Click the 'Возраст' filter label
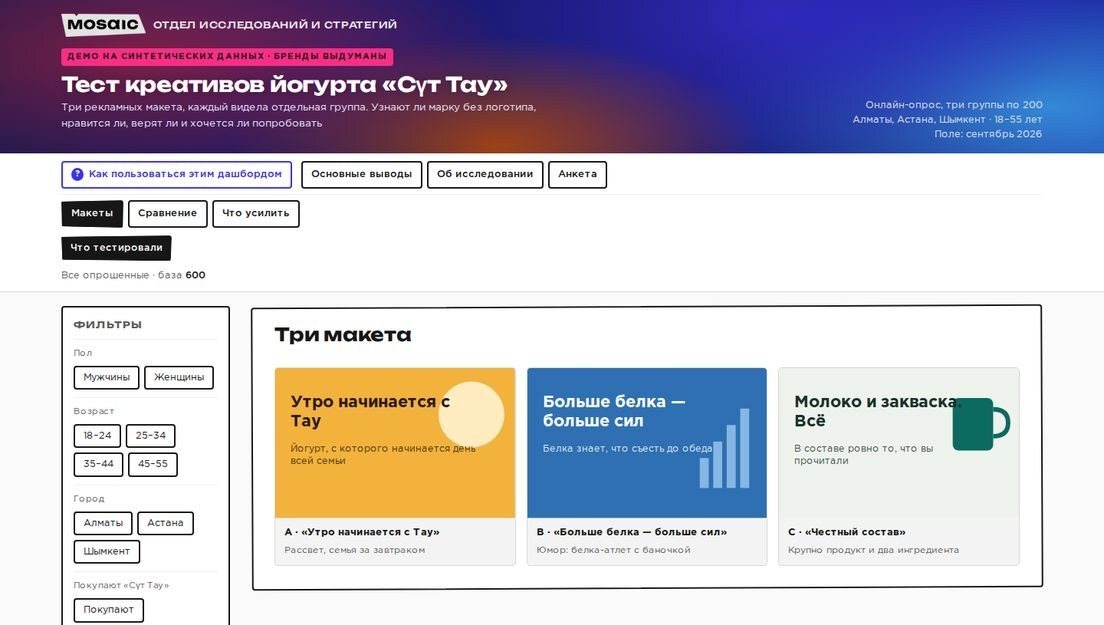This screenshot has height=625, width=1104. click(x=94, y=411)
